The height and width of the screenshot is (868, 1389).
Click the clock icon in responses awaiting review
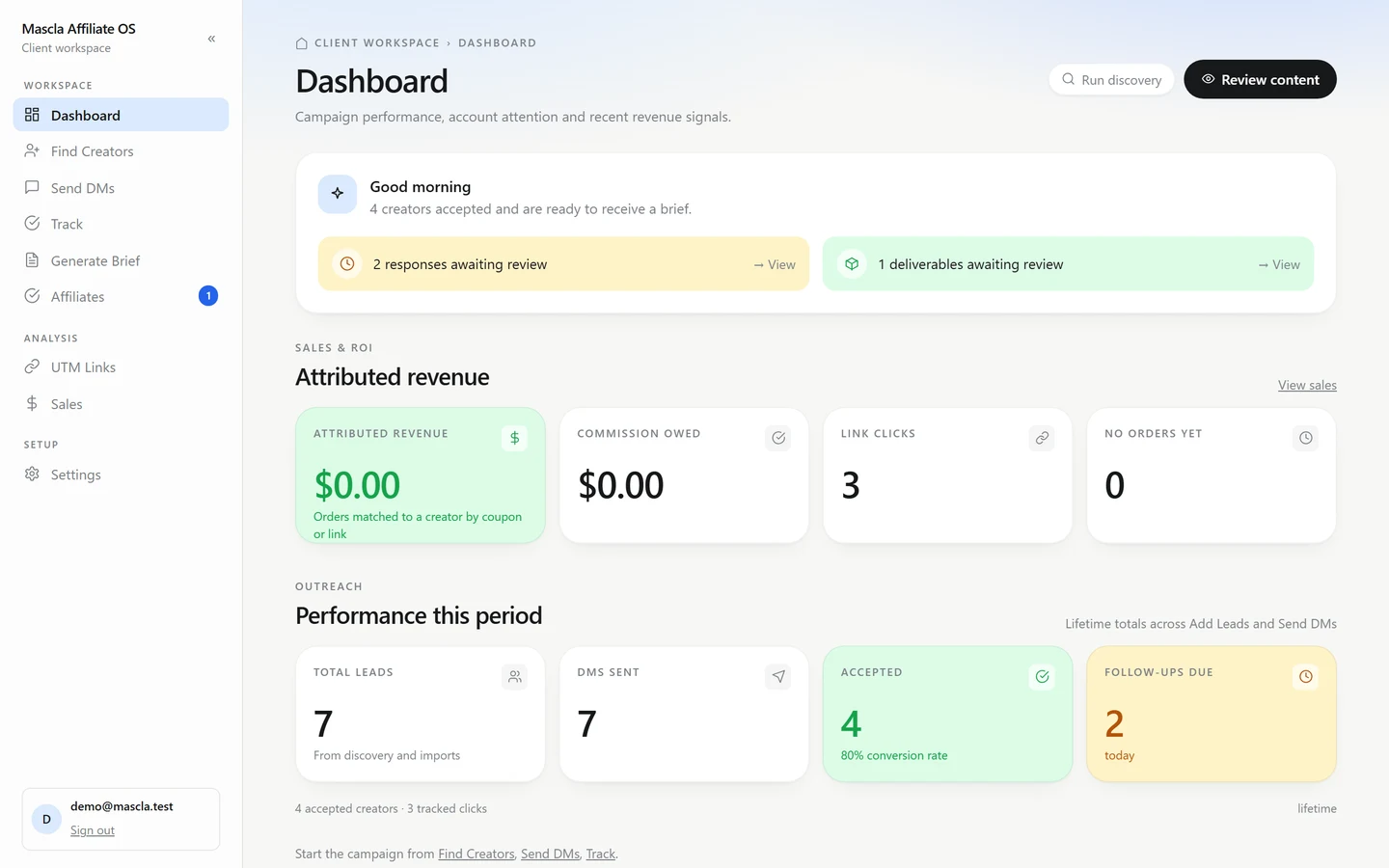point(347,264)
